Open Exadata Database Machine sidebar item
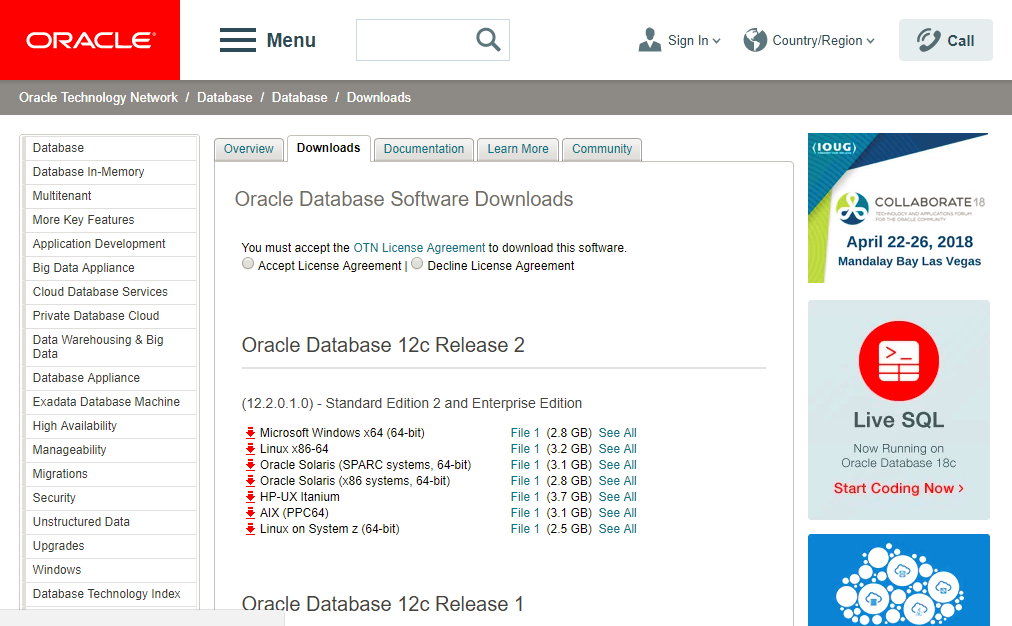 (x=110, y=402)
